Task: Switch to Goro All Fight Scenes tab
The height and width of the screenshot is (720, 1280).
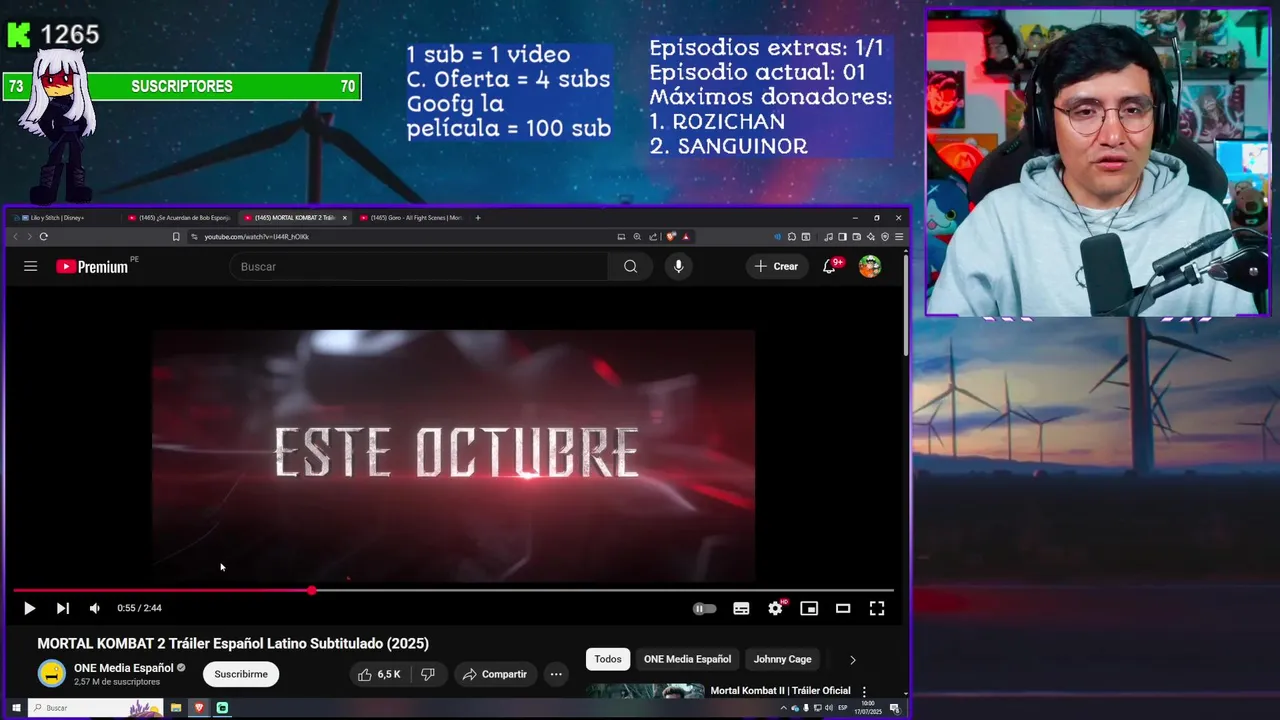Action: coord(411,217)
